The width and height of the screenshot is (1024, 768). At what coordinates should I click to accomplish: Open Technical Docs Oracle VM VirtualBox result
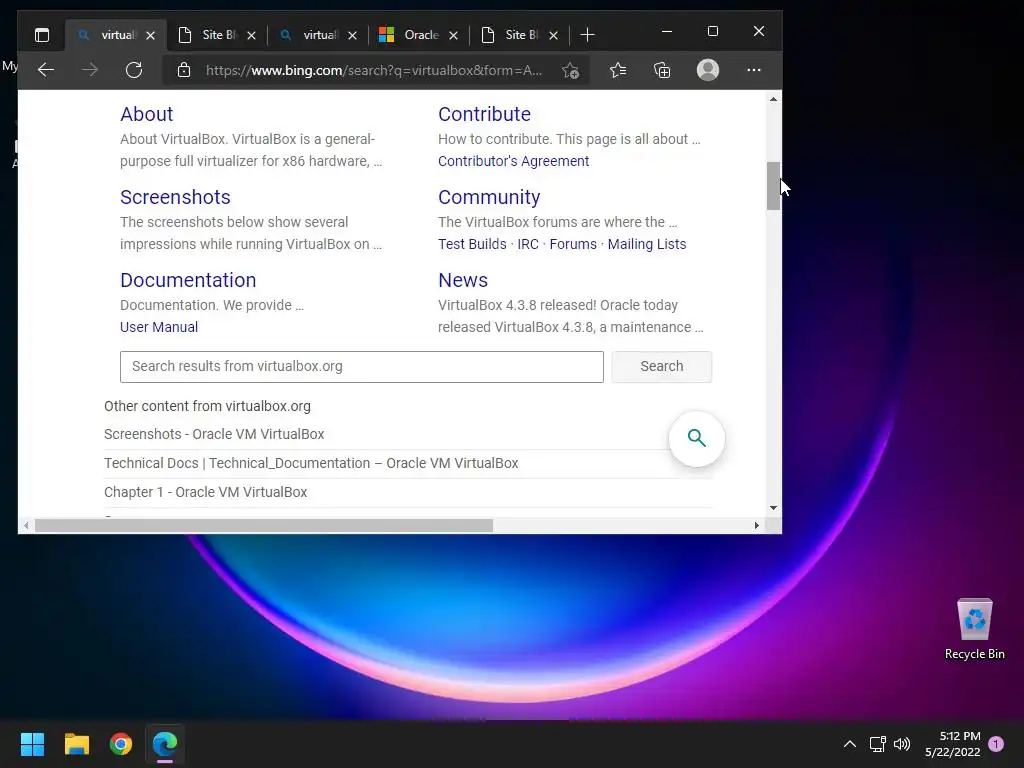click(x=311, y=463)
